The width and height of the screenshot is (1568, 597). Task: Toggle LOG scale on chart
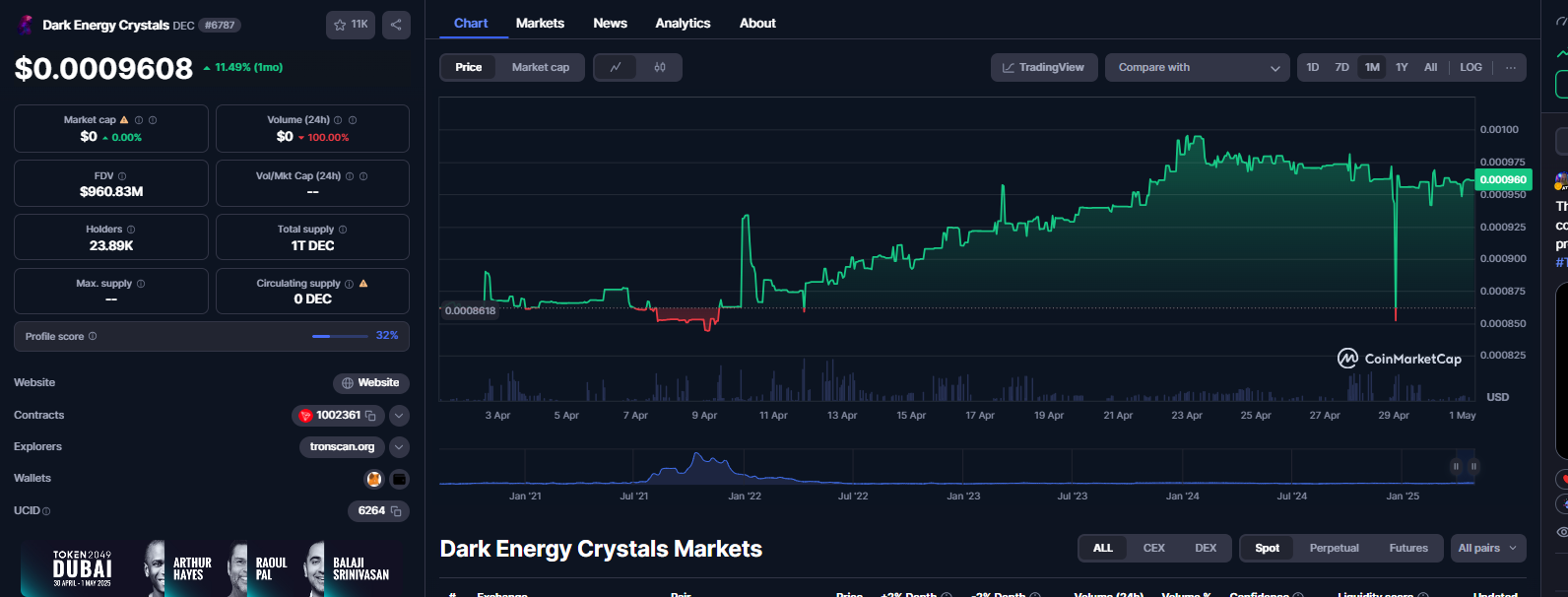1470,67
